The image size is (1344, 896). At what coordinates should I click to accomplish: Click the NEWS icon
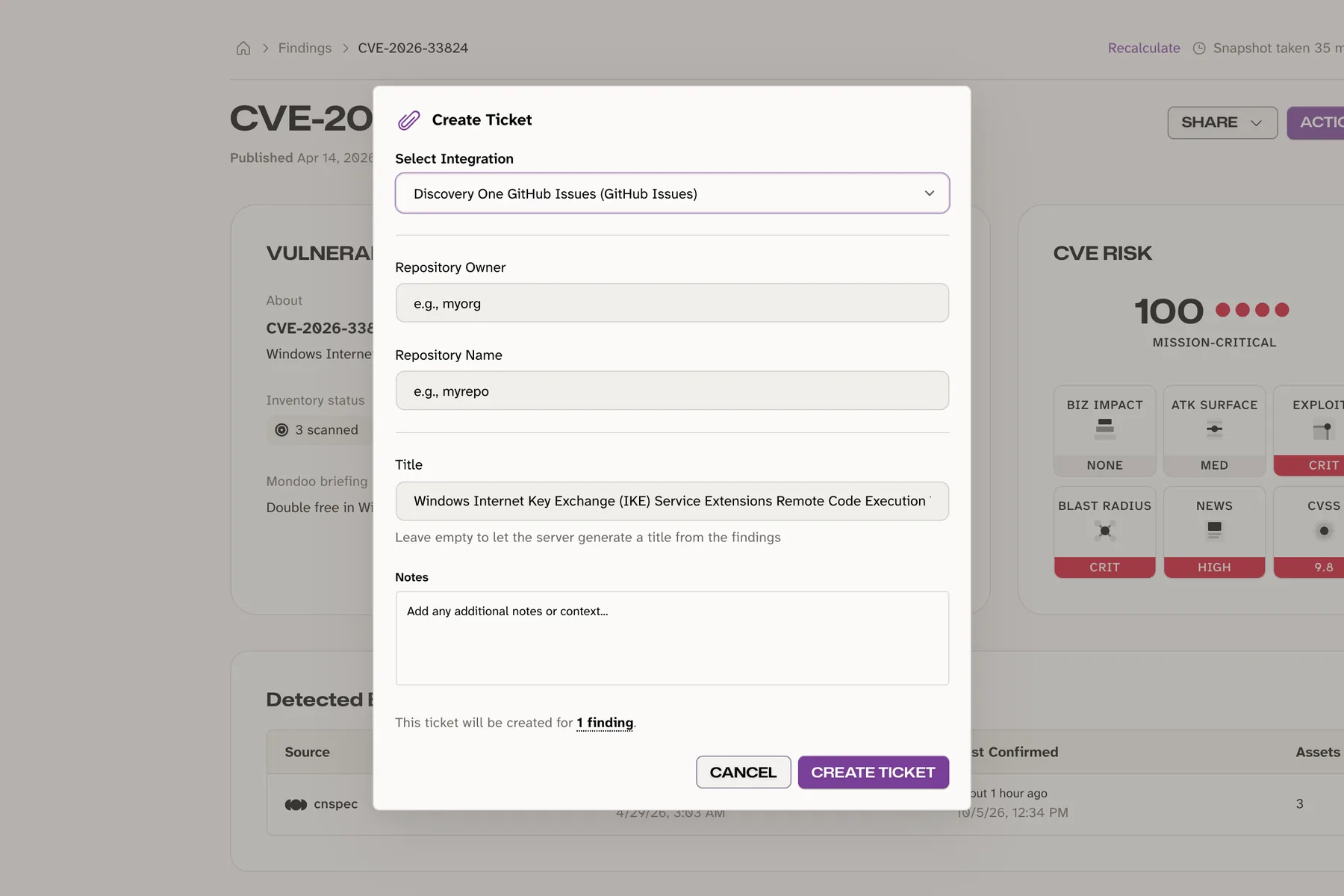[1214, 530]
